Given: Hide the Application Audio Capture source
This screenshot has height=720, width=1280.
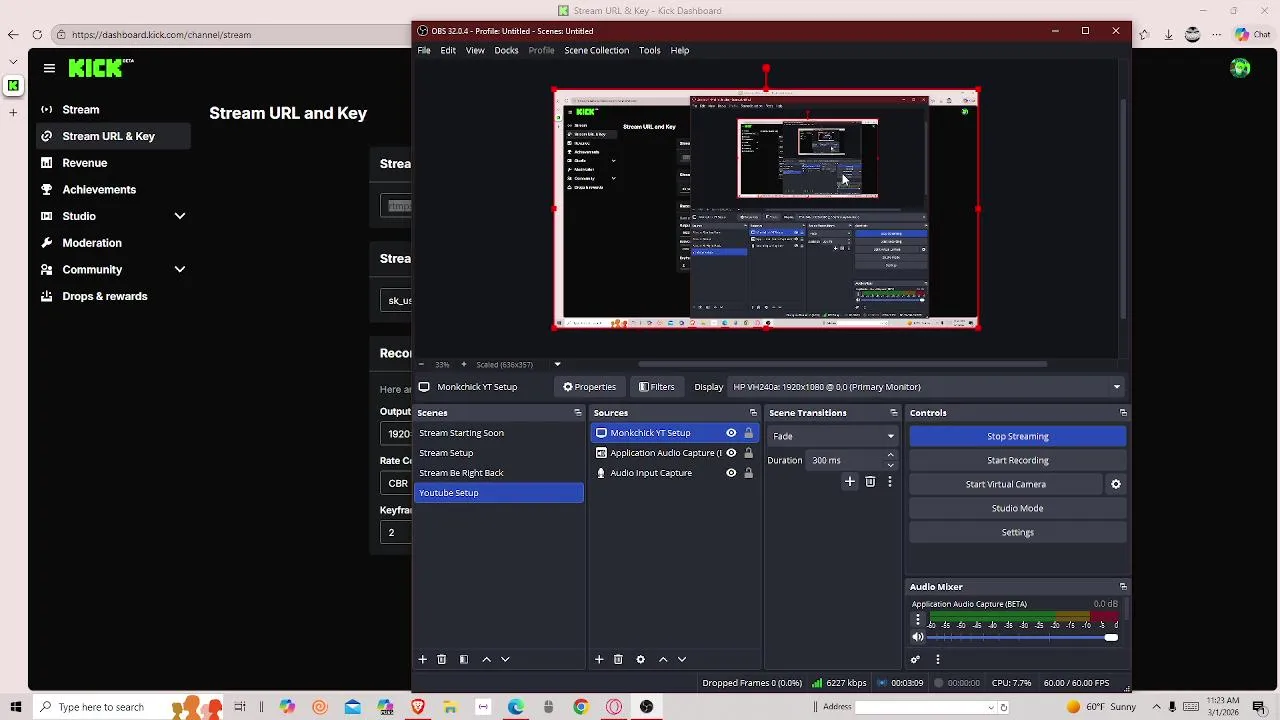Looking at the screenshot, I should coord(731,453).
